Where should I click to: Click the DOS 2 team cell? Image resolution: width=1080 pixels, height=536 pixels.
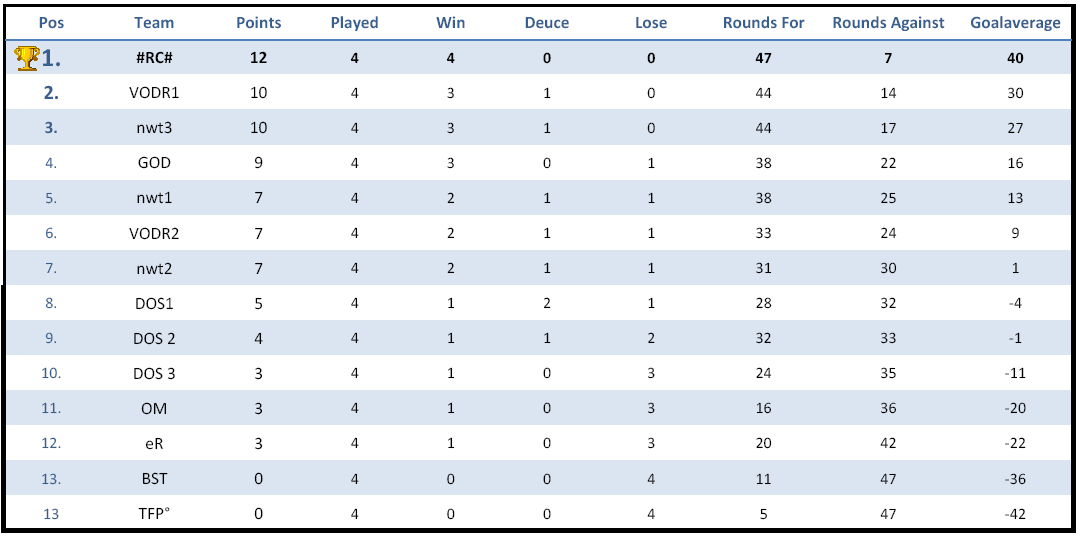click(x=154, y=338)
